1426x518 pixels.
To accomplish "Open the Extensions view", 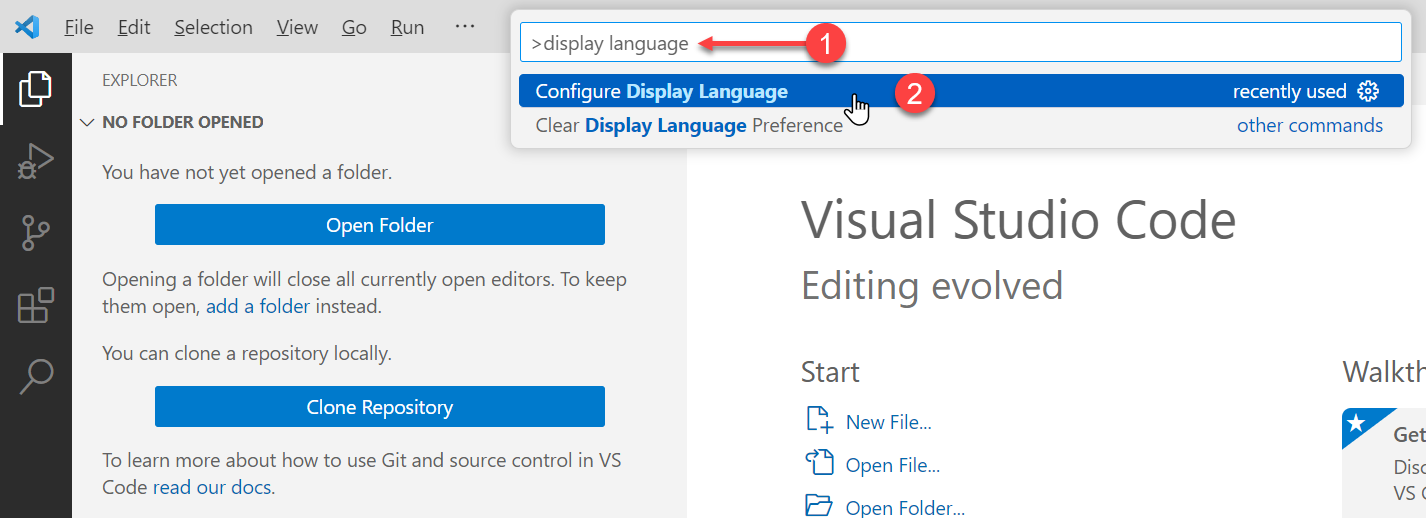I will (x=35, y=305).
